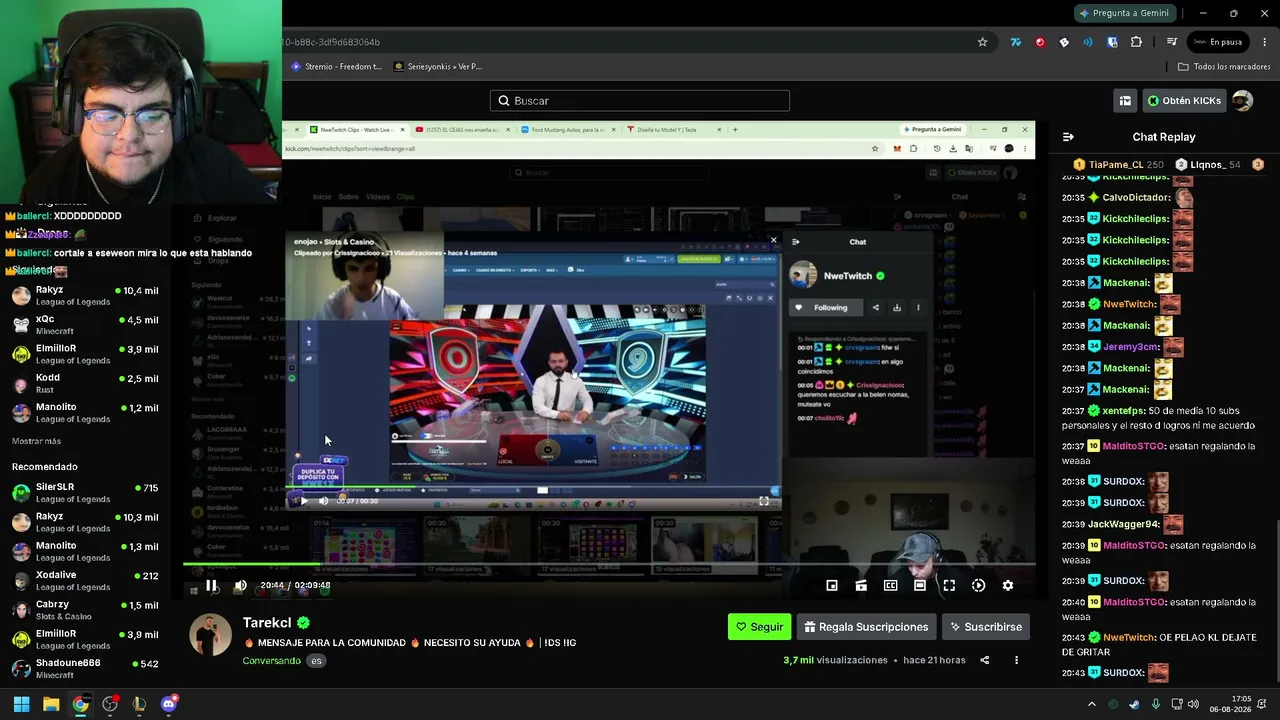
Task: Click the TiaPame_CL top gifter entry
Action: (x=1118, y=164)
